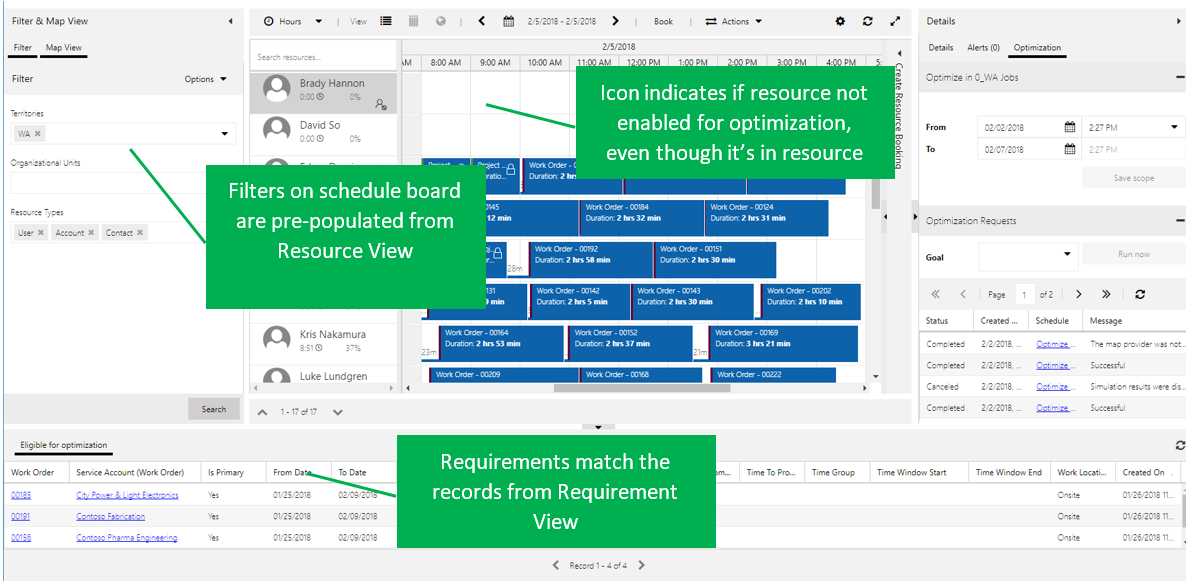
Task: Go to the next date range
Action: pos(615,21)
